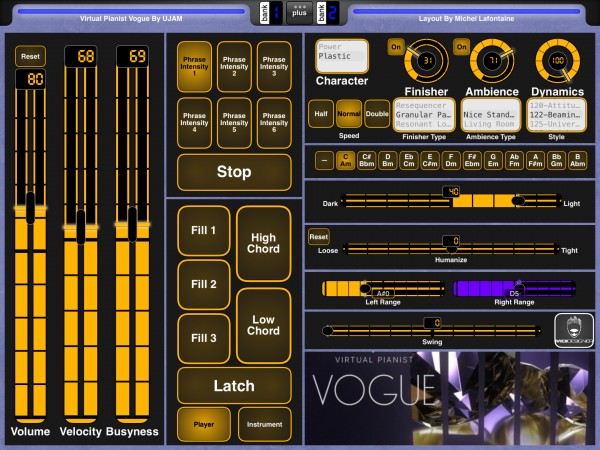Select the dash (no key) button

coord(324,160)
